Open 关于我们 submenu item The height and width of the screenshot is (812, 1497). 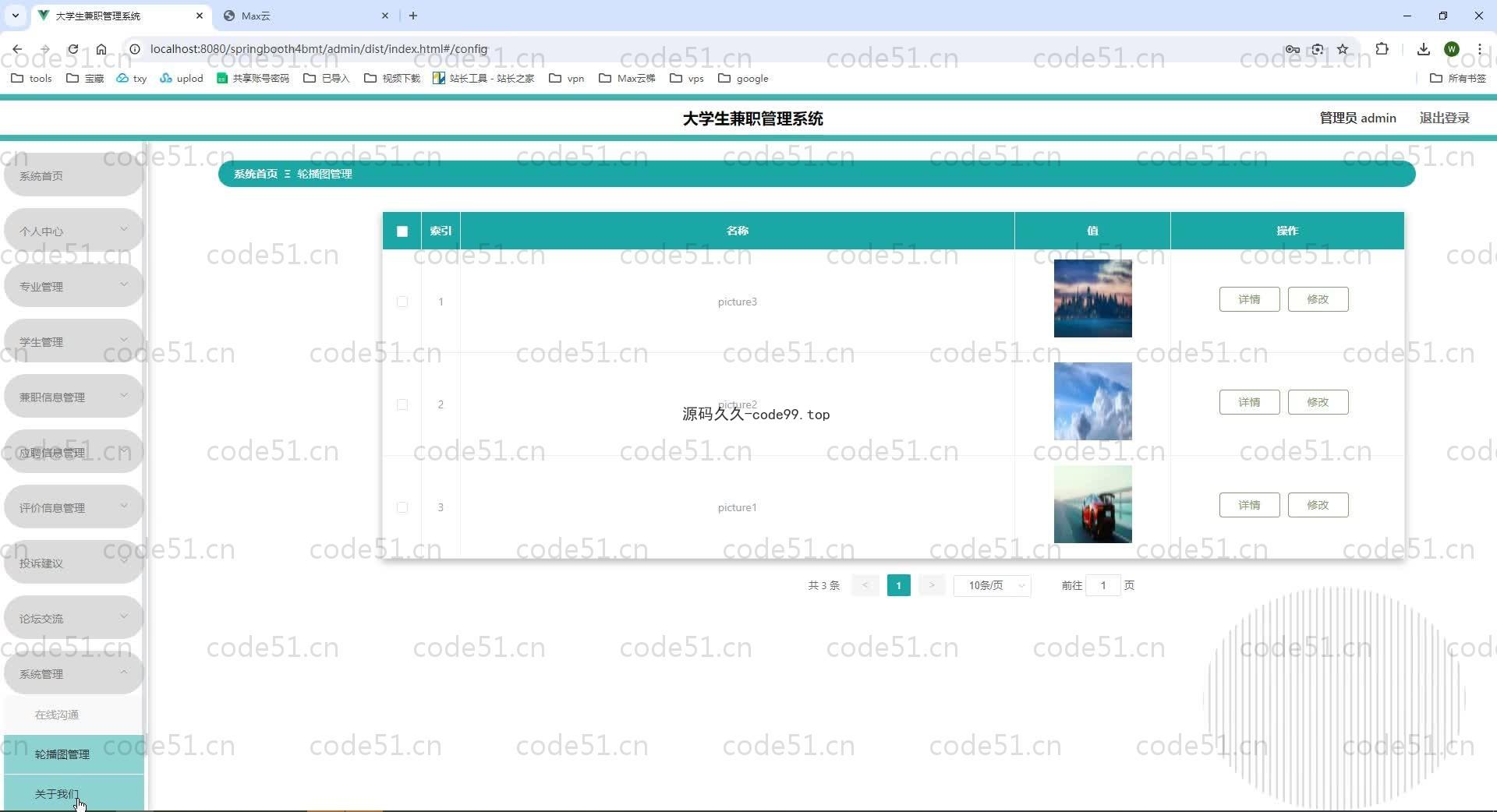pos(73,793)
